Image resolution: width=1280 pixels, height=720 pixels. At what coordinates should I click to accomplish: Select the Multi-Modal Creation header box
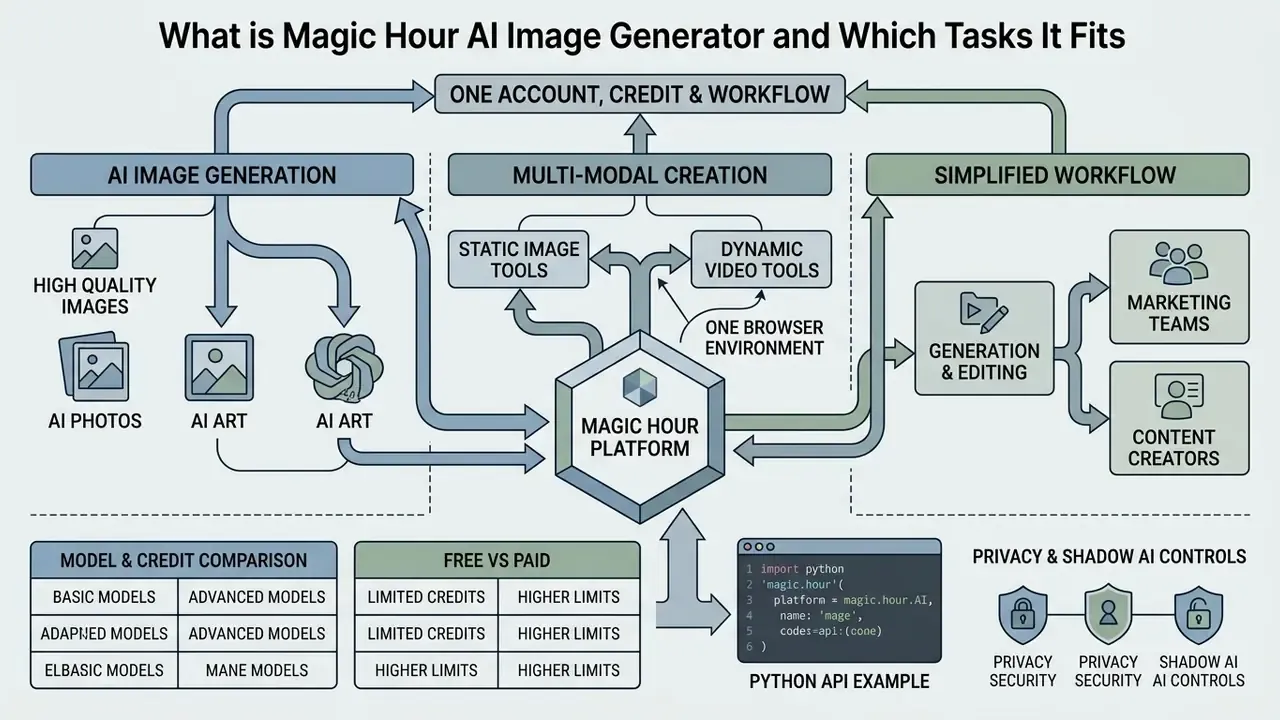click(x=640, y=174)
